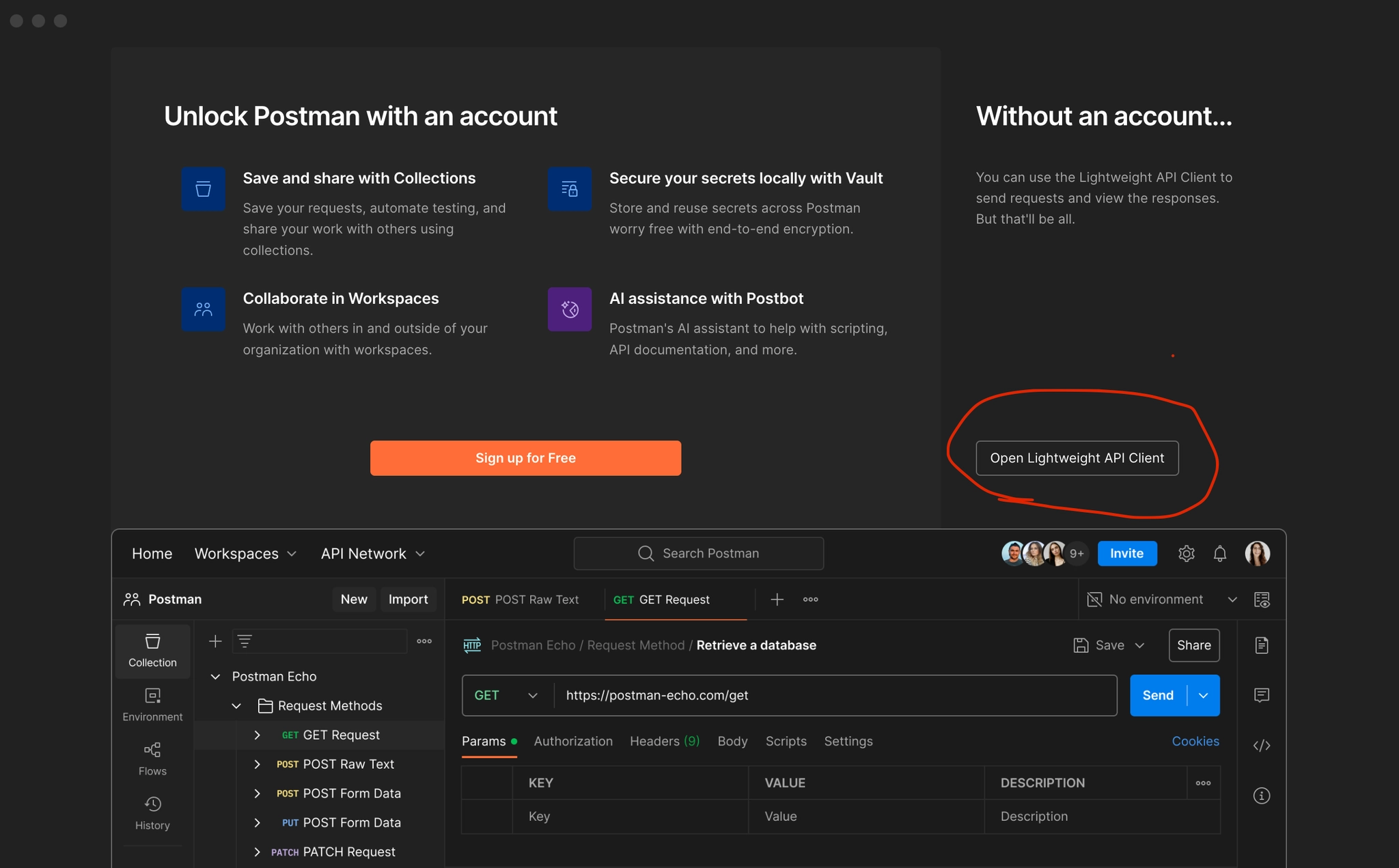Open the code snippet icon

coord(1261,745)
